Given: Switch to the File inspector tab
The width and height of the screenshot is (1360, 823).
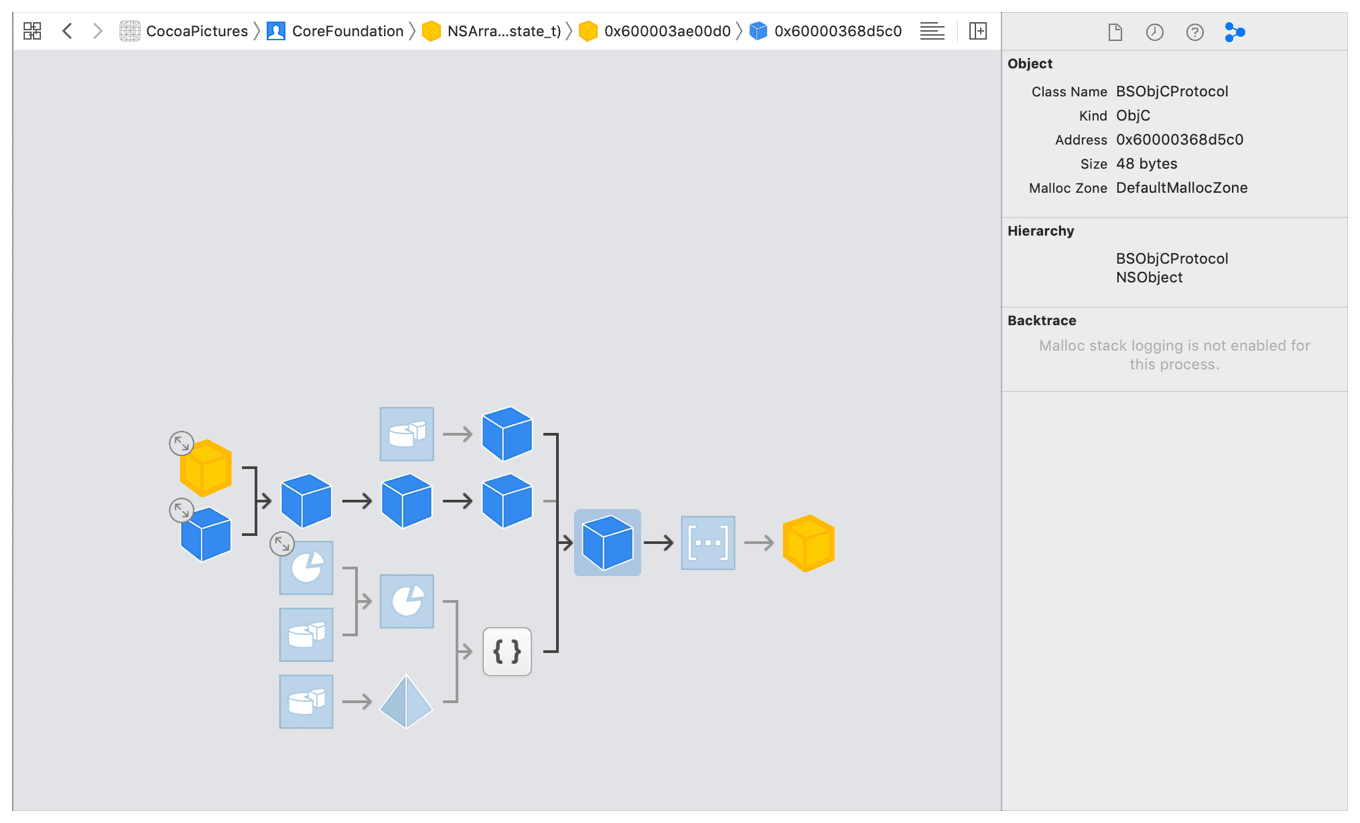Looking at the screenshot, I should point(1115,32).
